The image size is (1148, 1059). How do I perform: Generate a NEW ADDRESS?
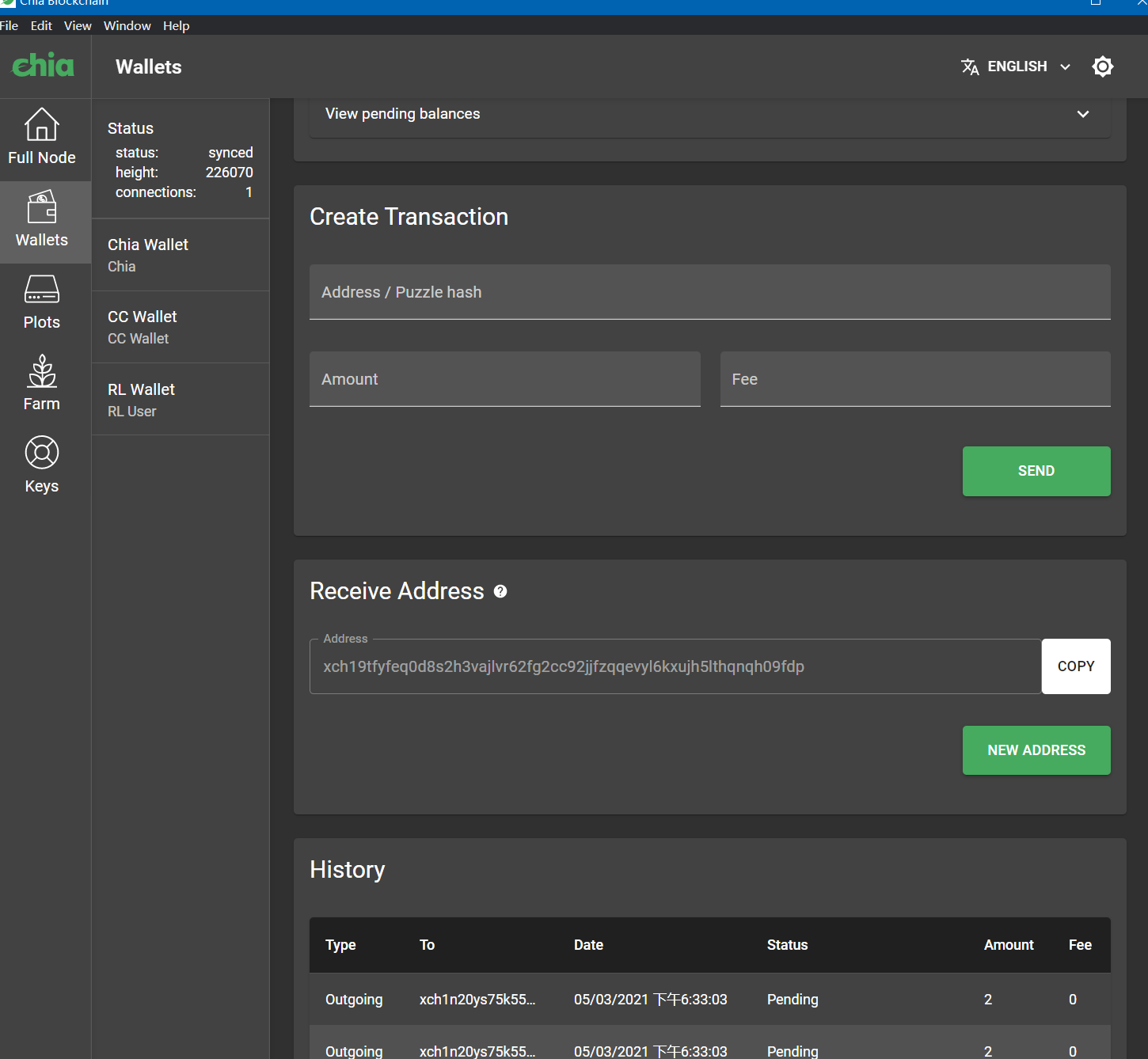pyautogui.click(x=1036, y=750)
